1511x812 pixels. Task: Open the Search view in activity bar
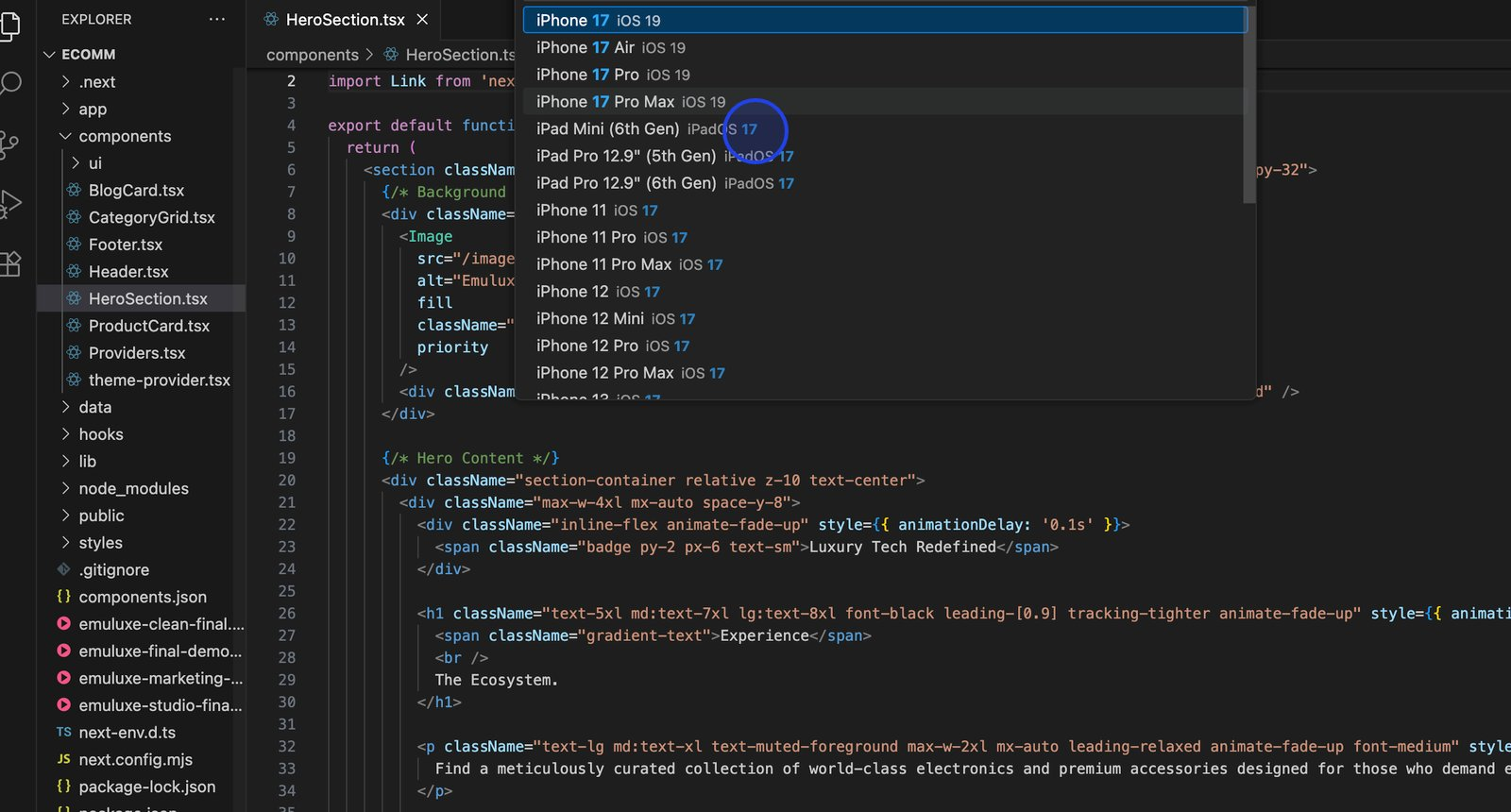click(10, 84)
